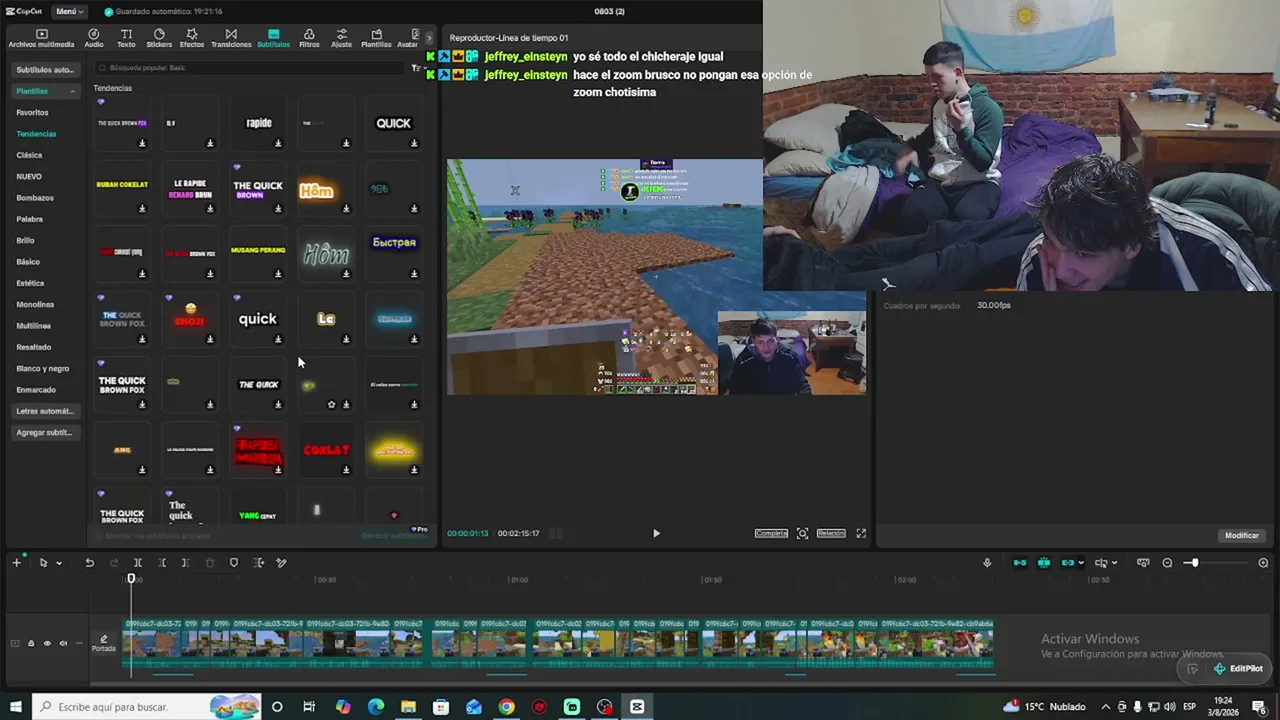Open the Archivos multimedia panel

41,38
